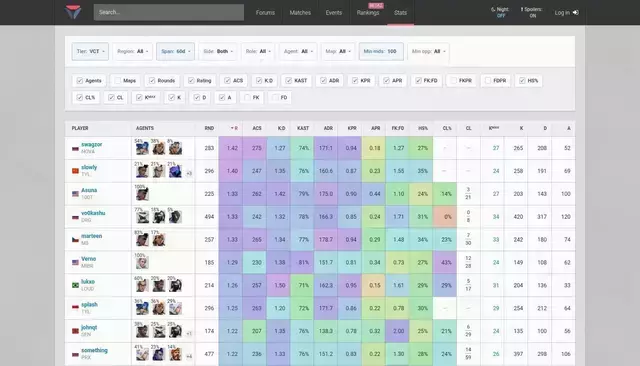Toggle the HS% column checkbox
The height and width of the screenshot is (366, 640).
522,81
